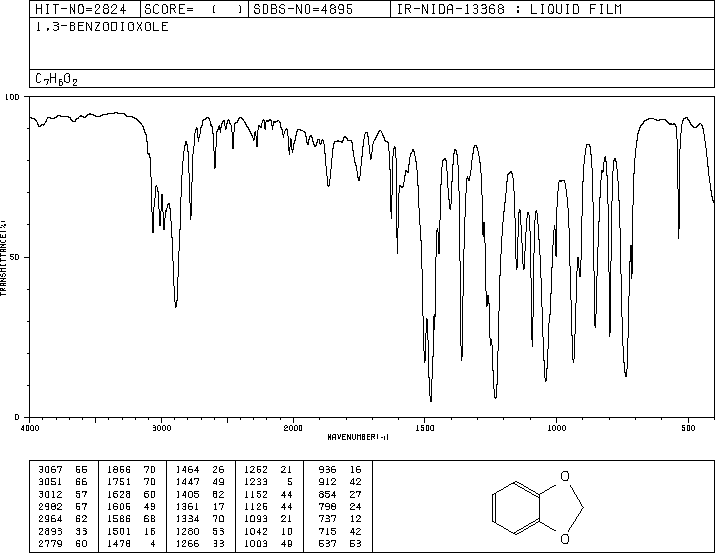The image size is (715, 553).
Task: Click wavenumber 737 in the peak table
Action: (327, 519)
